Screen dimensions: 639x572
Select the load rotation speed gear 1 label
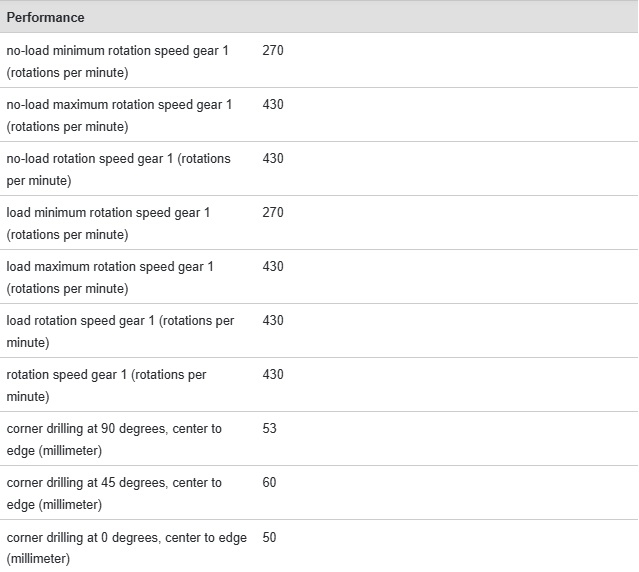pyautogui.click(x=120, y=332)
